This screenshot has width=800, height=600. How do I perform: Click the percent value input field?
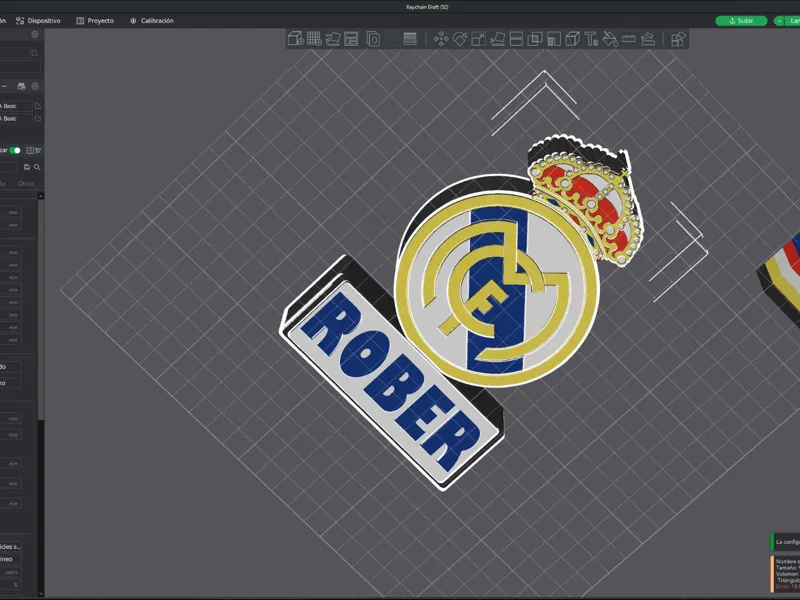pyautogui.click(x=10, y=585)
